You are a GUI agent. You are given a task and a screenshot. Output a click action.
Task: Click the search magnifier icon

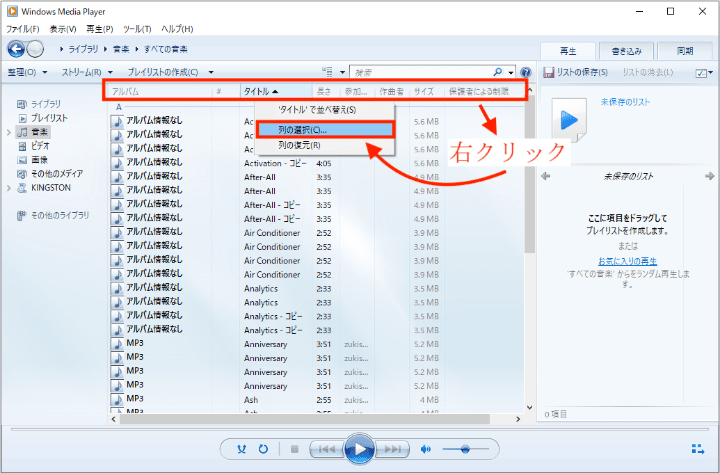click(x=498, y=72)
